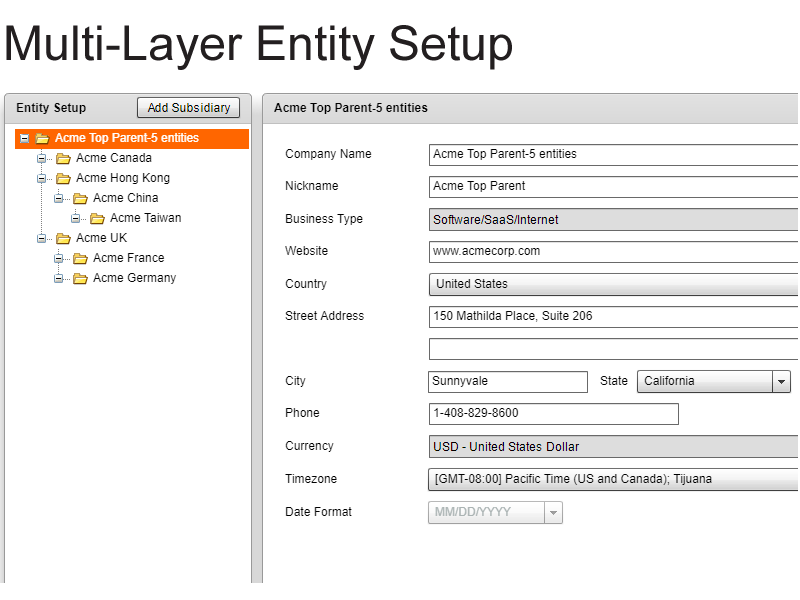Click the Acme UK folder icon

63,238
